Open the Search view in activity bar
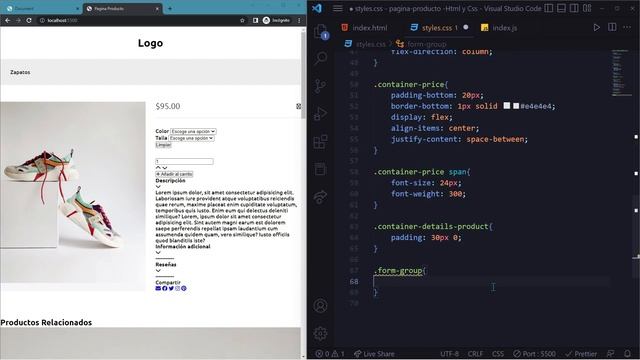640x360 pixels. tap(320, 58)
